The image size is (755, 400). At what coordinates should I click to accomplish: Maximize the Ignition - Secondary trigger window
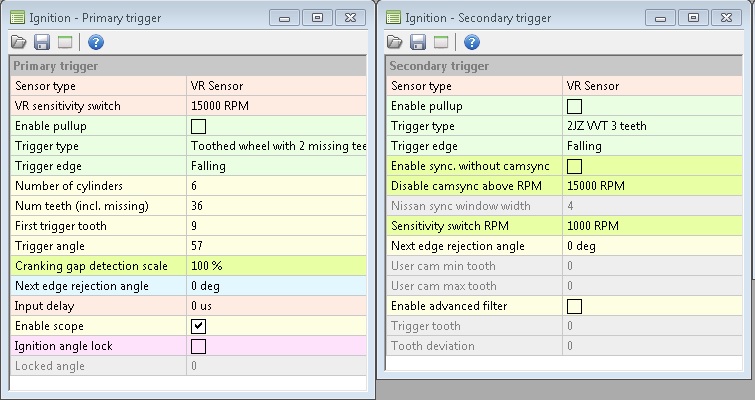693,17
